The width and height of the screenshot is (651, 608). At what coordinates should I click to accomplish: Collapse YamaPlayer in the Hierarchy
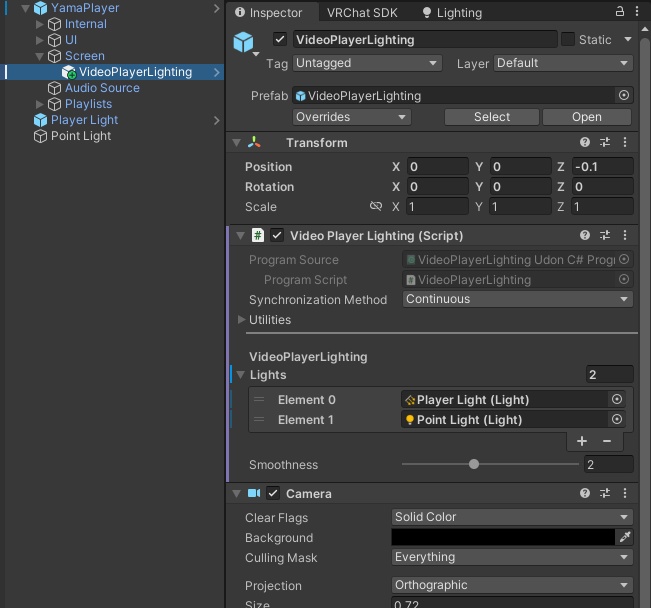pyautogui.click(x=25, y=7)
